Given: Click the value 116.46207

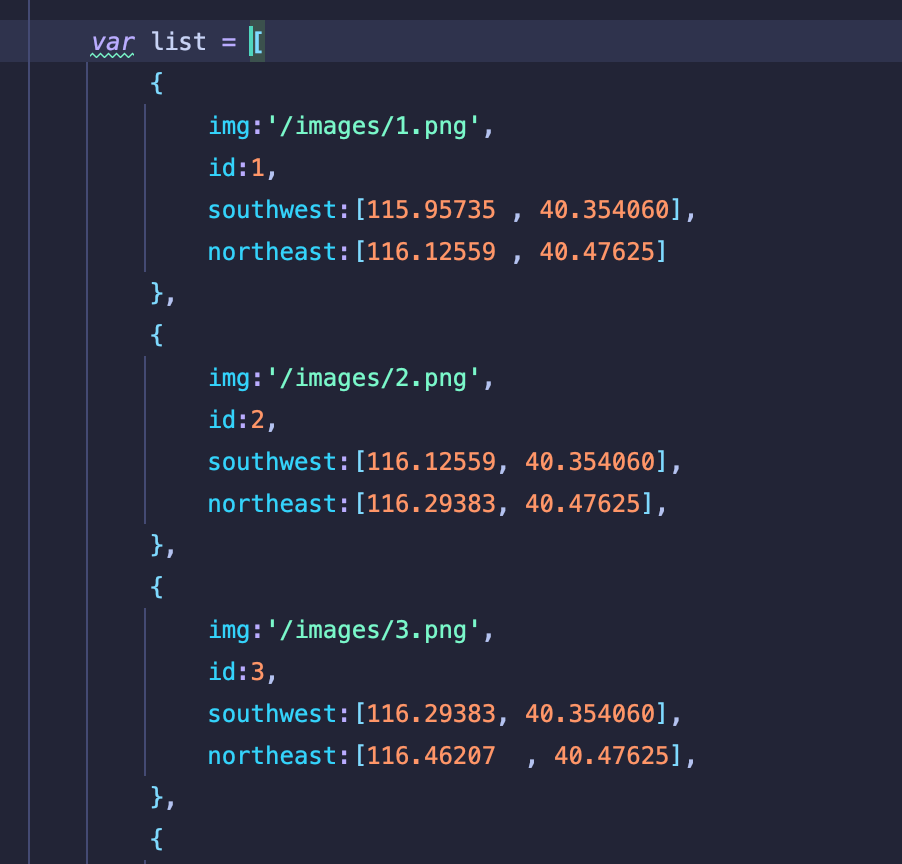Looking at the screenshot, I should [431, 756].
